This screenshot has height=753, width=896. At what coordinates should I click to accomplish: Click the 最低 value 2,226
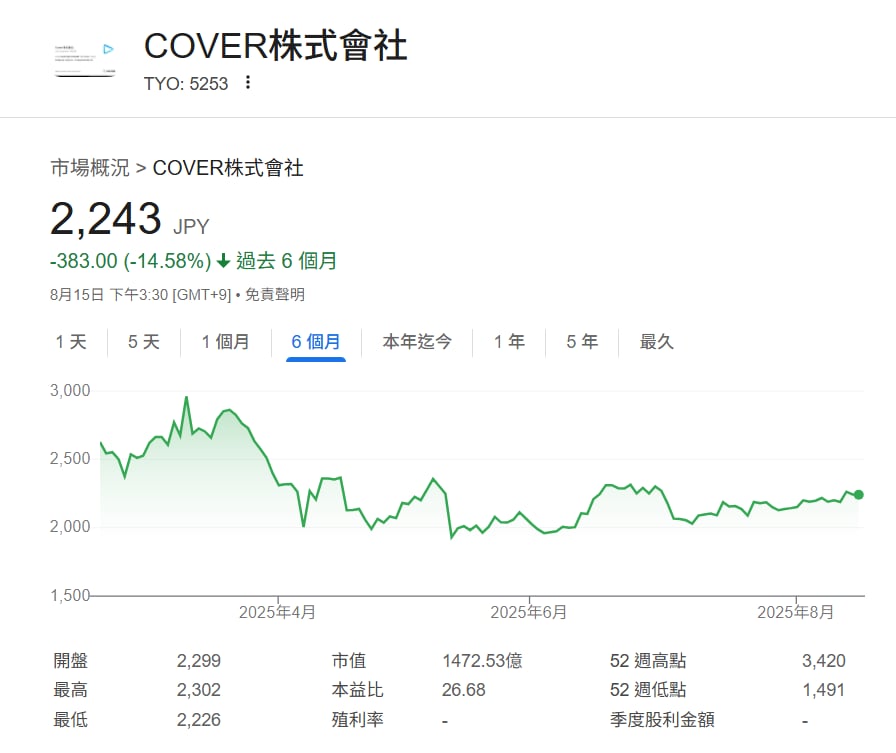[x=198, y=720]
